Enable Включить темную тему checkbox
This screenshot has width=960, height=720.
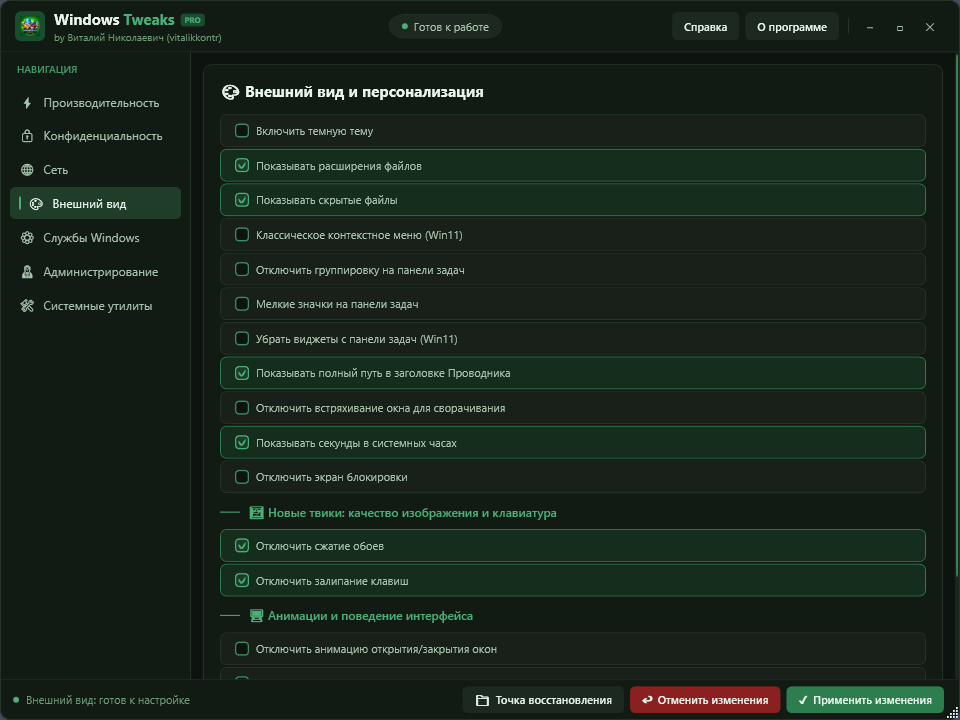coord(242,130)
